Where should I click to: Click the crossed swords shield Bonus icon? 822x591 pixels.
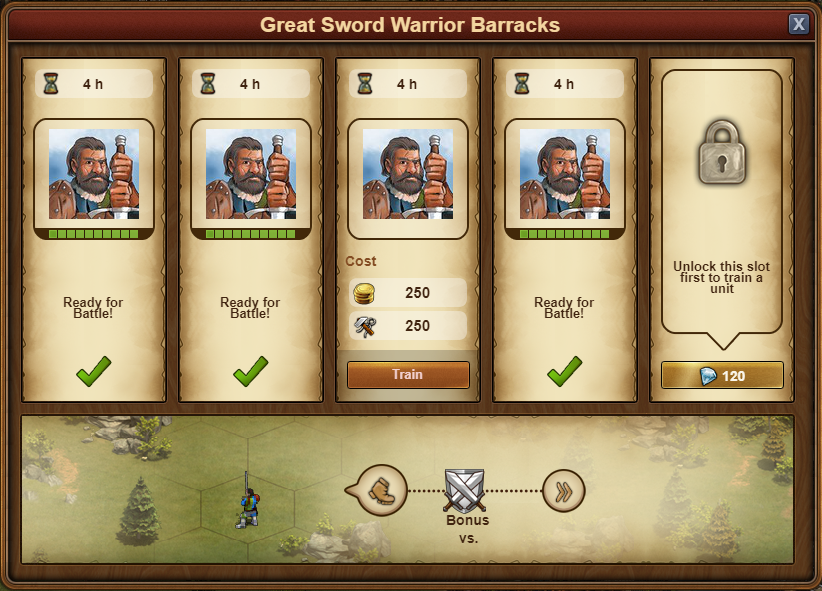pos(464,491)
